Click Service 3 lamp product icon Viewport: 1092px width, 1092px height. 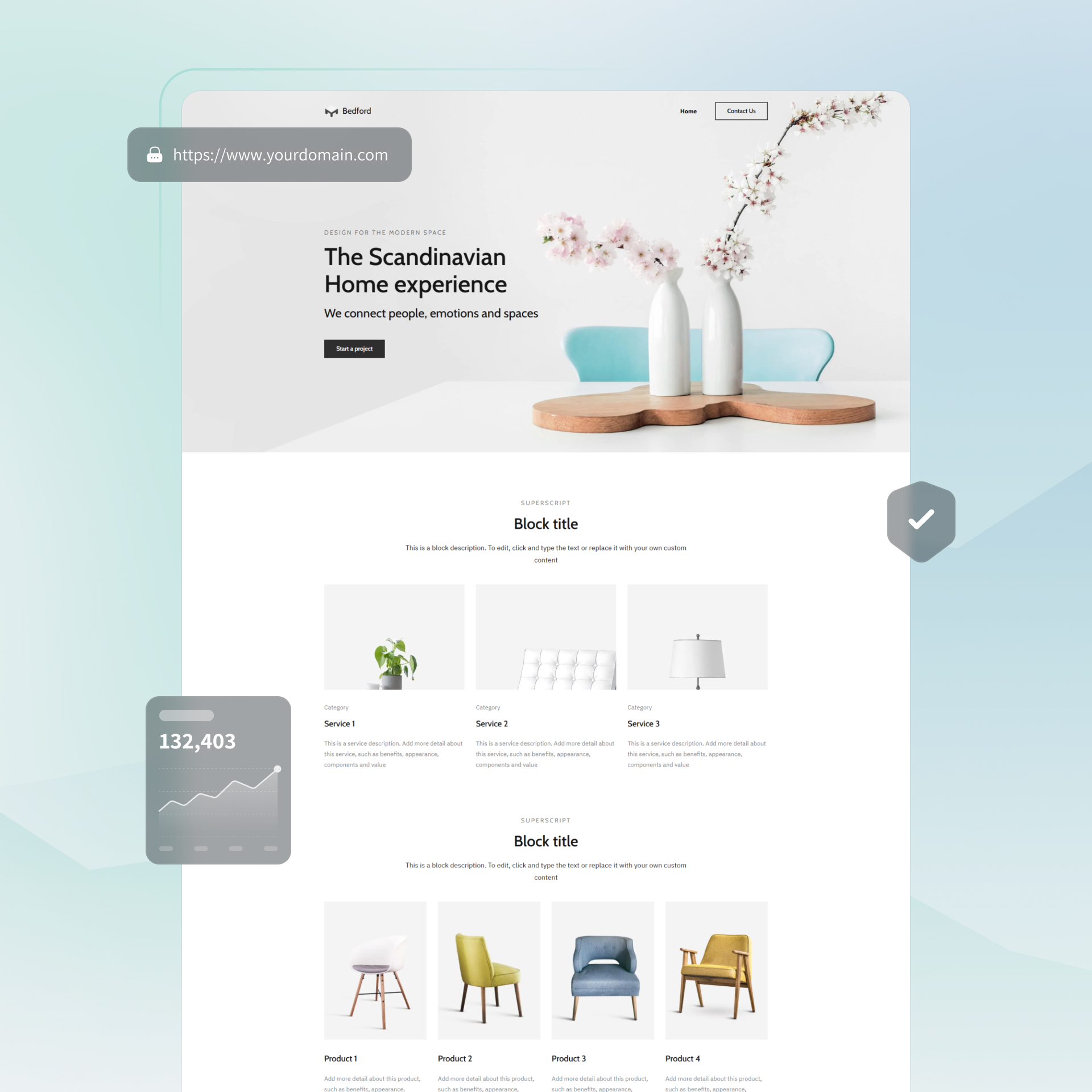click(698, 637)
